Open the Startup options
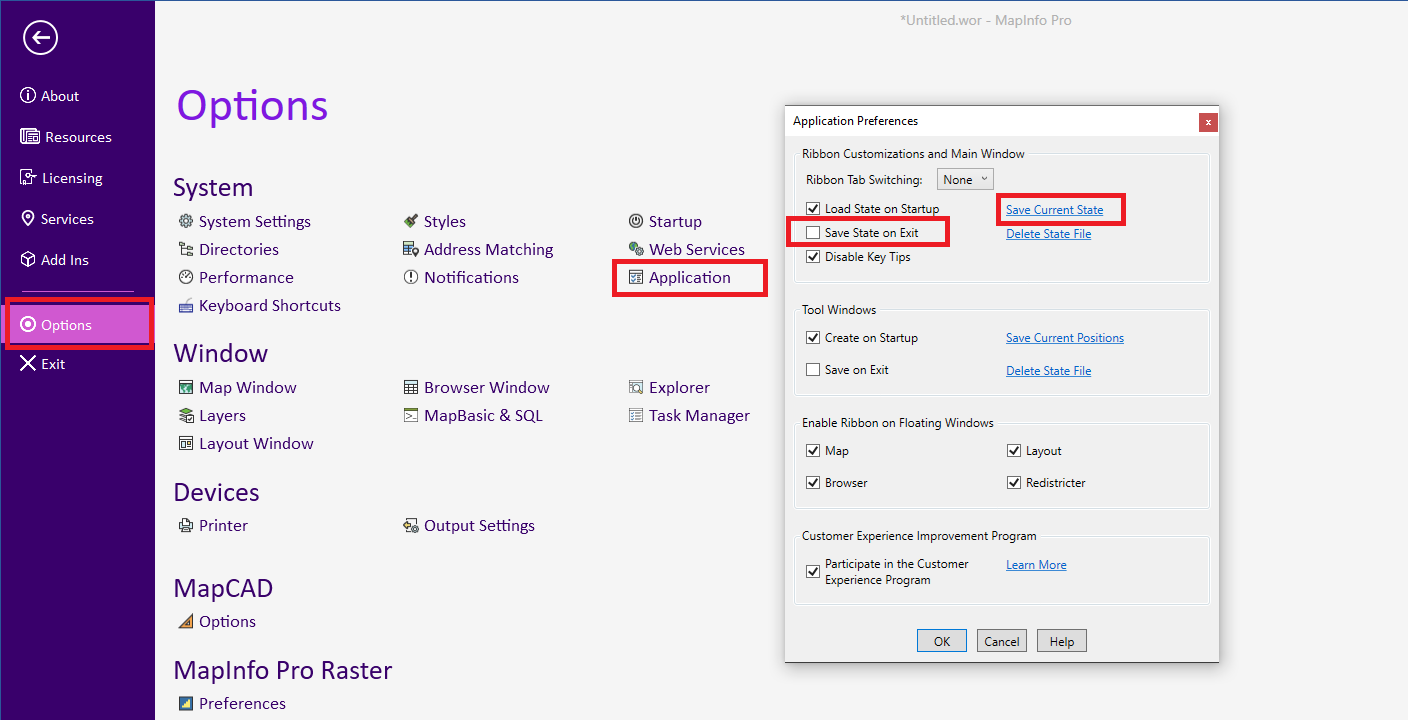The width and height of the screenshot is (1408, 720). pos(665,221)
